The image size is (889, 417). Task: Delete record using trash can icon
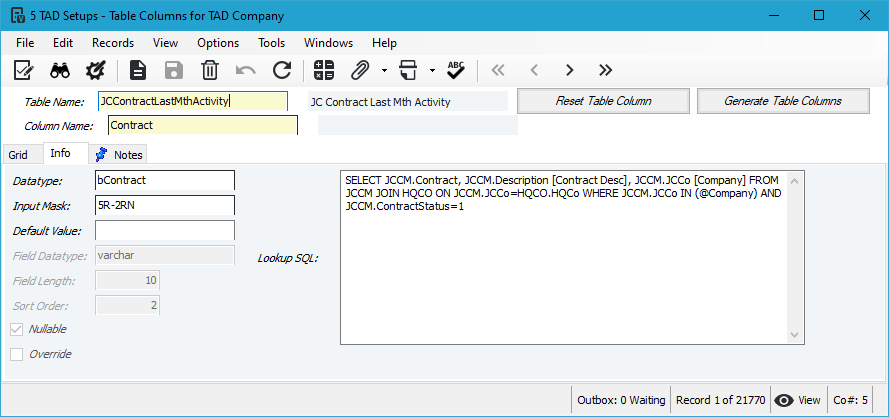click(210, 70)
